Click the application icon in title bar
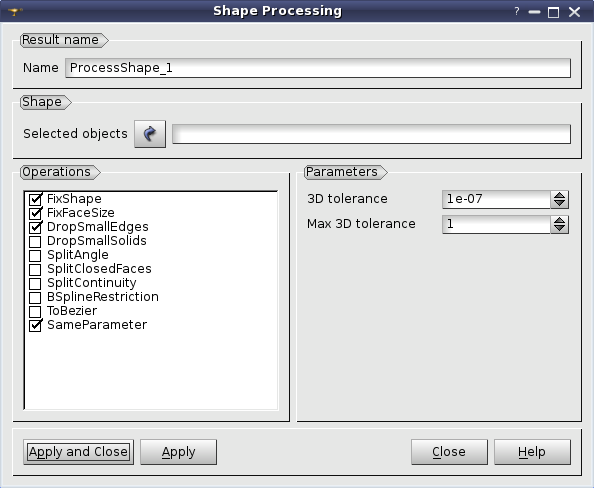Screen dimensions: 594x488 point(15,11)
